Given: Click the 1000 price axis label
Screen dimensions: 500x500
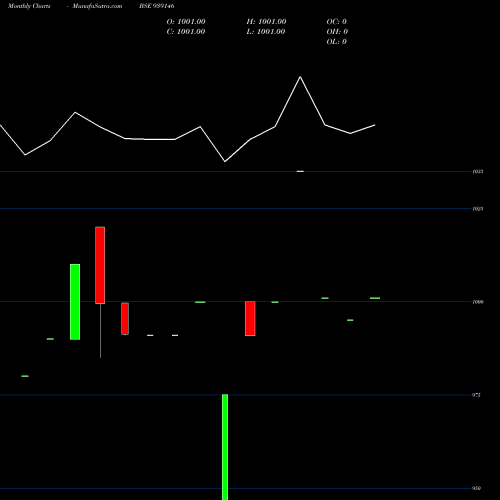Looking at the screenshot, I should (478, 302).
